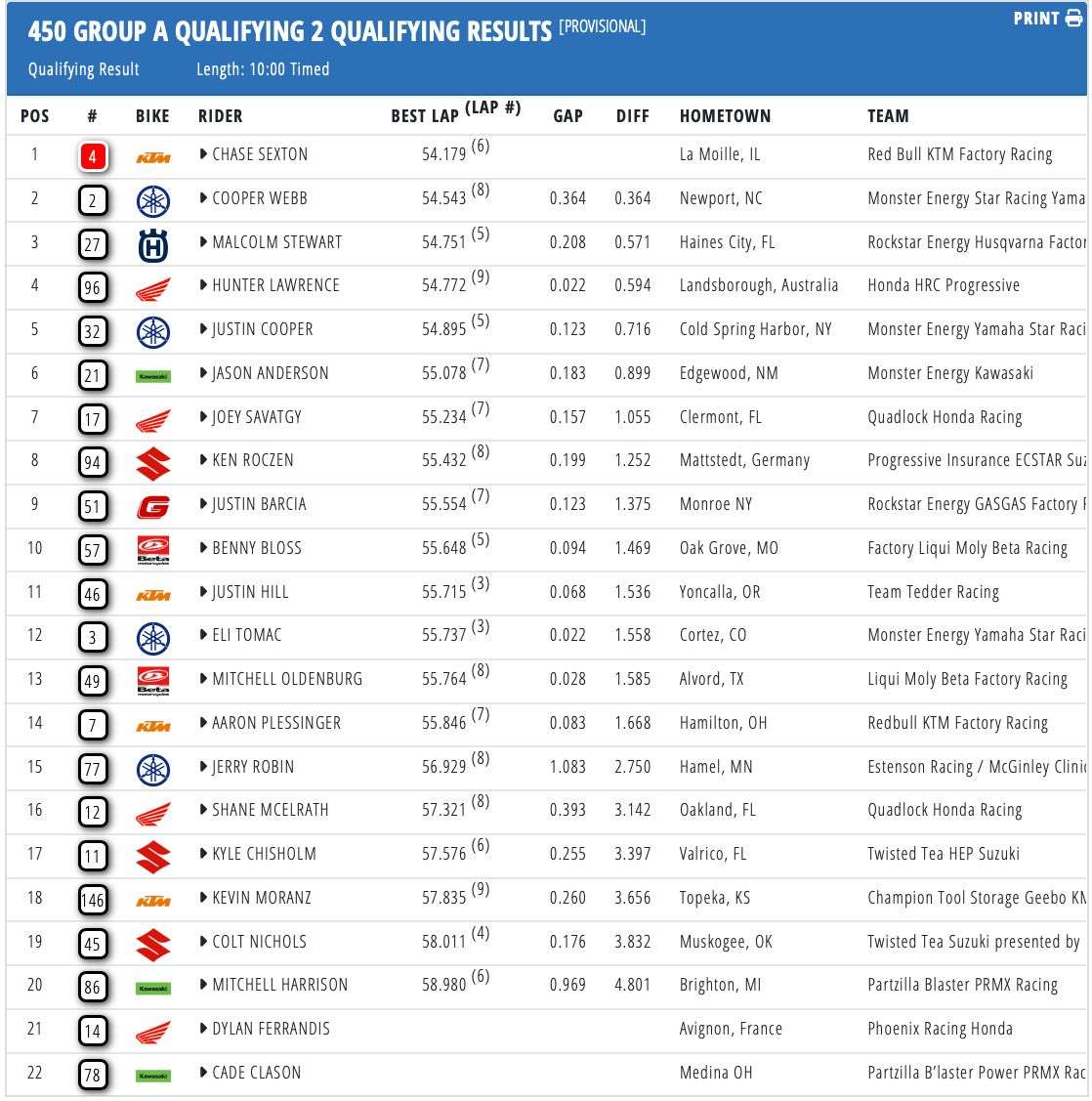Click the POS column header
Image resolution: width=1092 pixels, height=1101 pixels.
click(34, 116)
